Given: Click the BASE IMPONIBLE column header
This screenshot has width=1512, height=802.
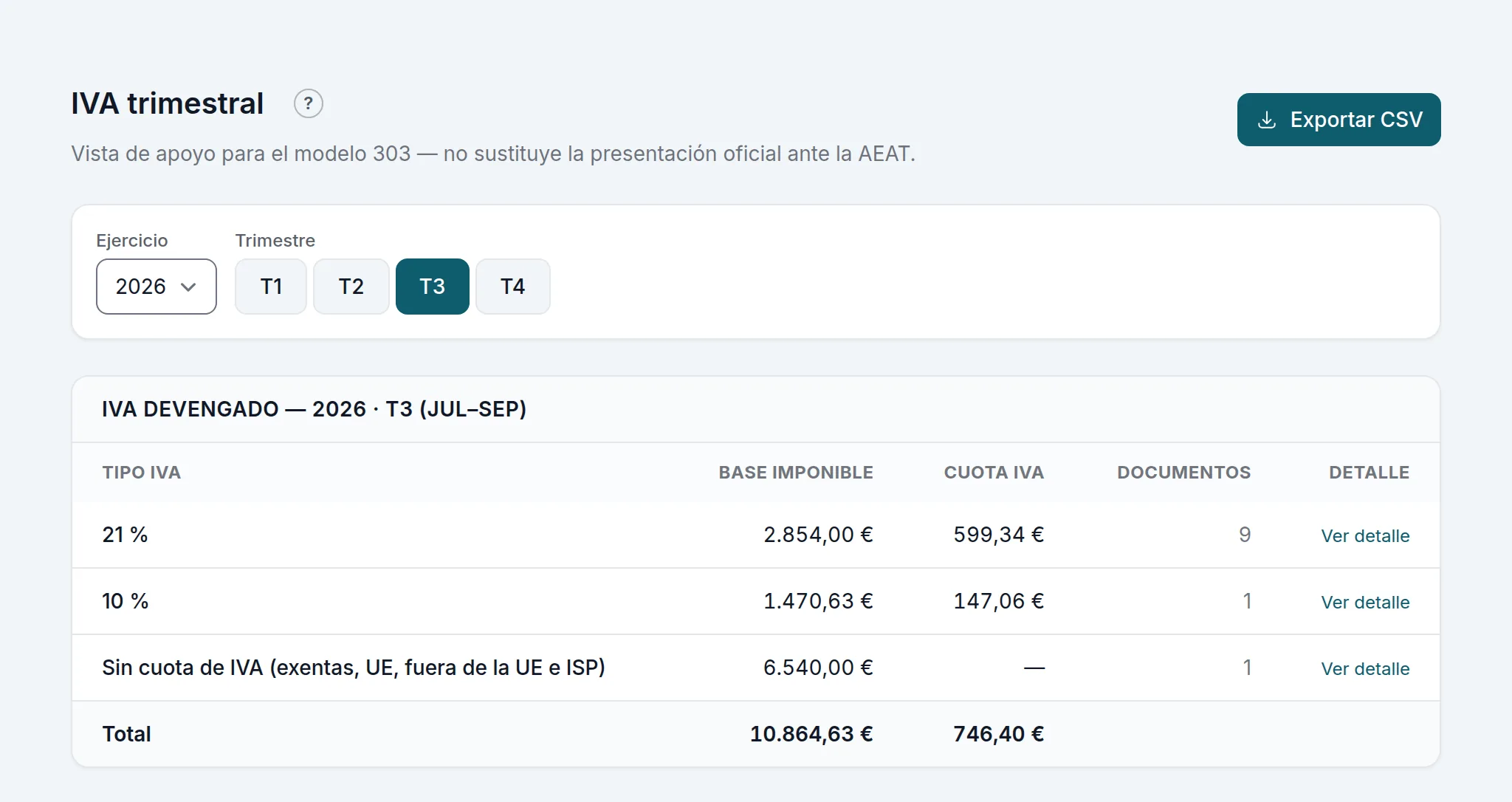Looking at the screenshot, I should (796, 473).
